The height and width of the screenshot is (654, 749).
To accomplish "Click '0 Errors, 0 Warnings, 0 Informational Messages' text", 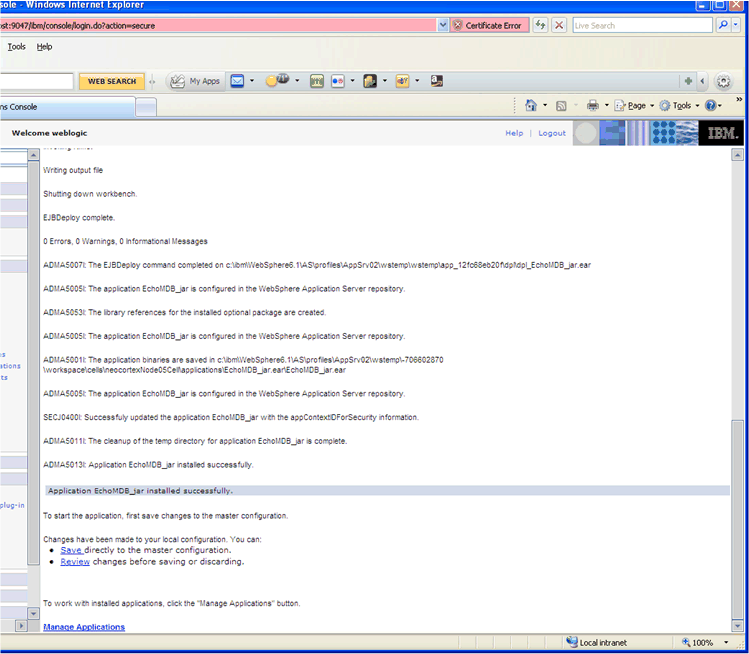I will click(x=125, y=242).
